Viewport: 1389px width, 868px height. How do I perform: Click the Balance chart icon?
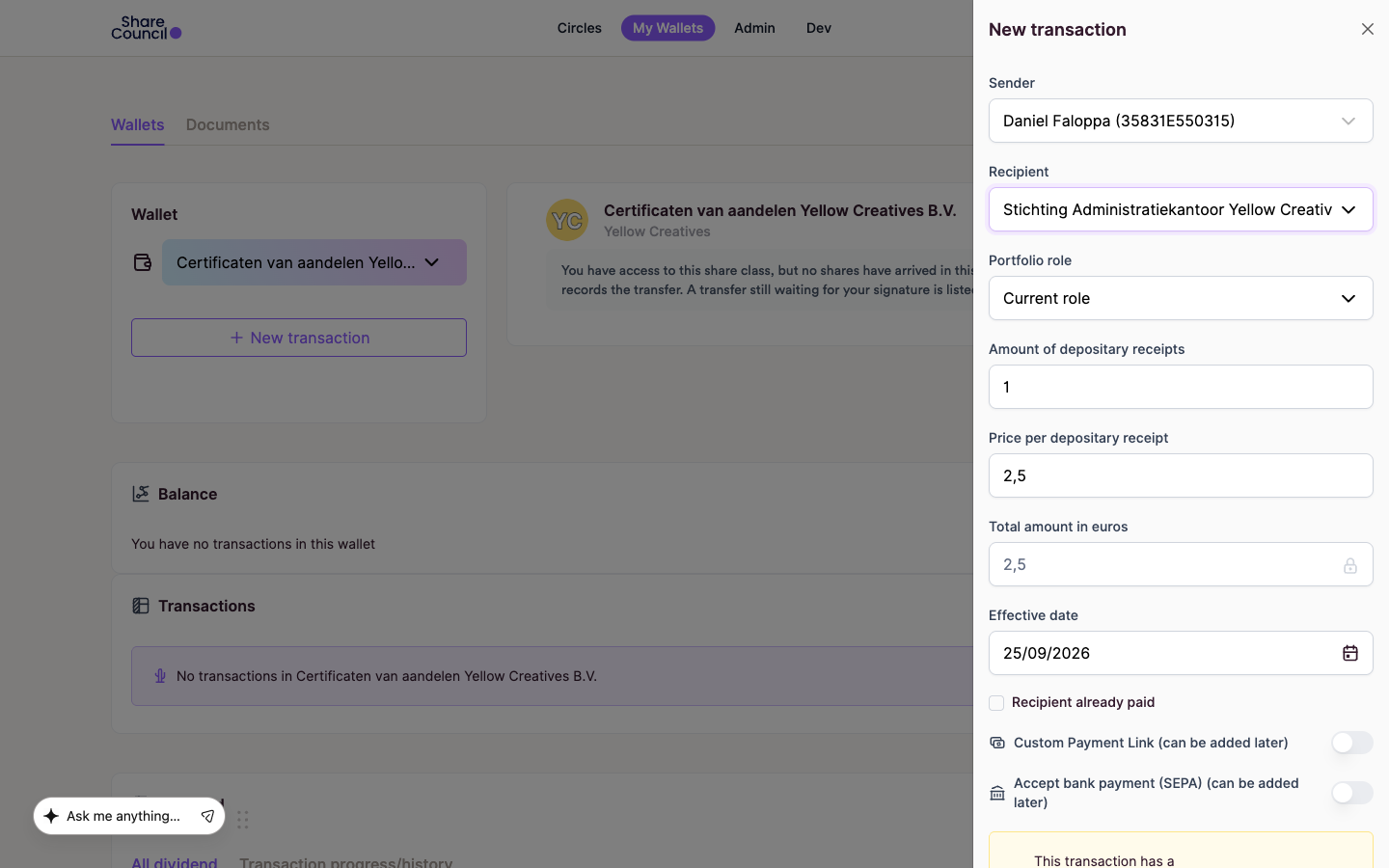click(141, 494)
